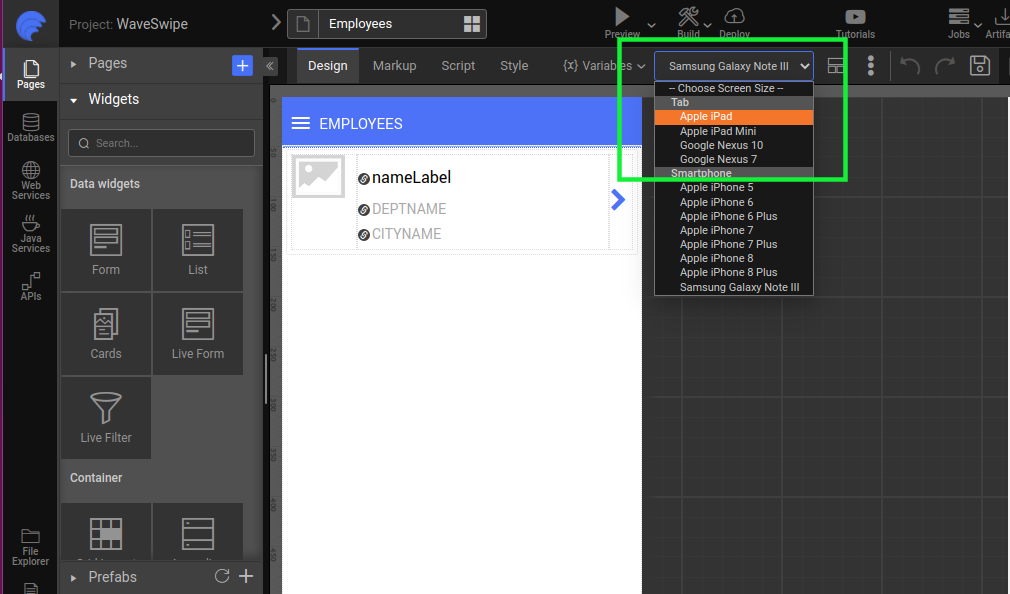Undo the last change
Image resolution: width=1010 pixels, height=594 pixels.
coord(909,65)
